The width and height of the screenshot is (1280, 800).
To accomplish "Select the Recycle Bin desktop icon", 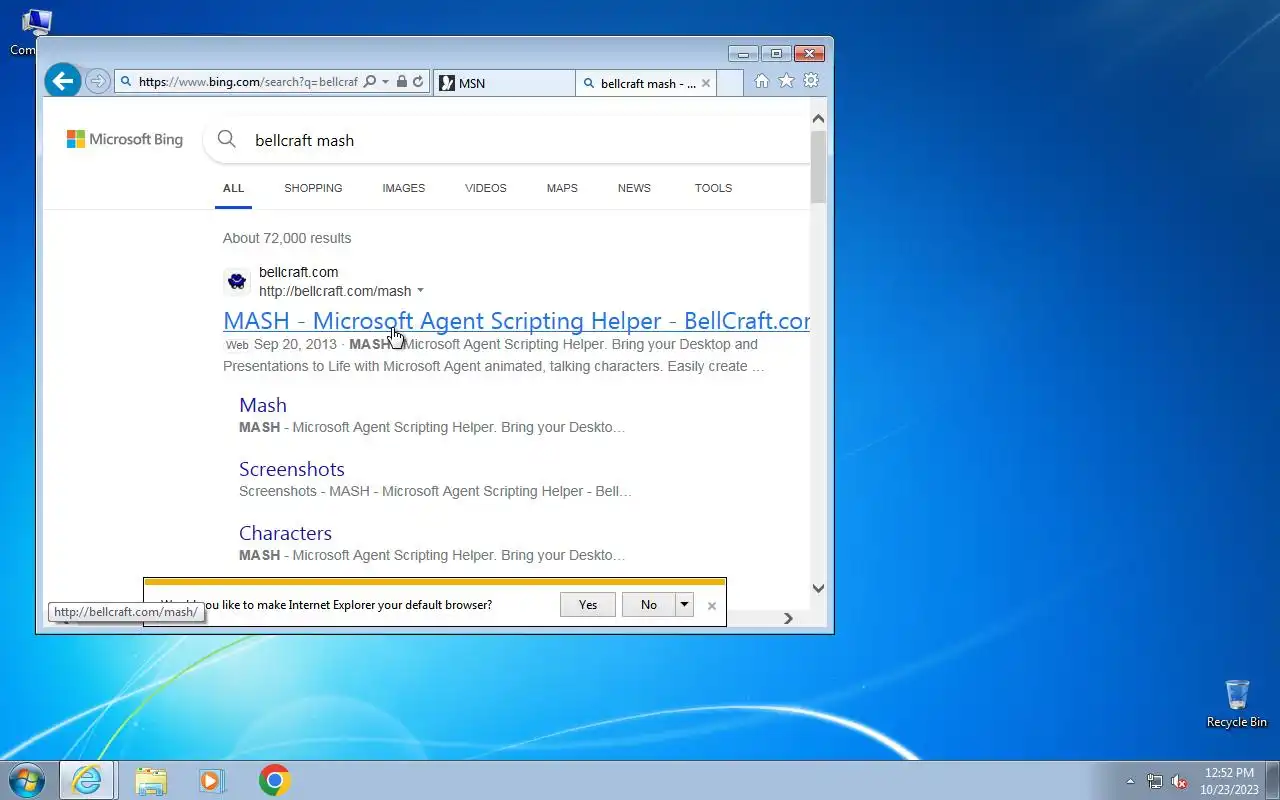I will point(1237,704).
